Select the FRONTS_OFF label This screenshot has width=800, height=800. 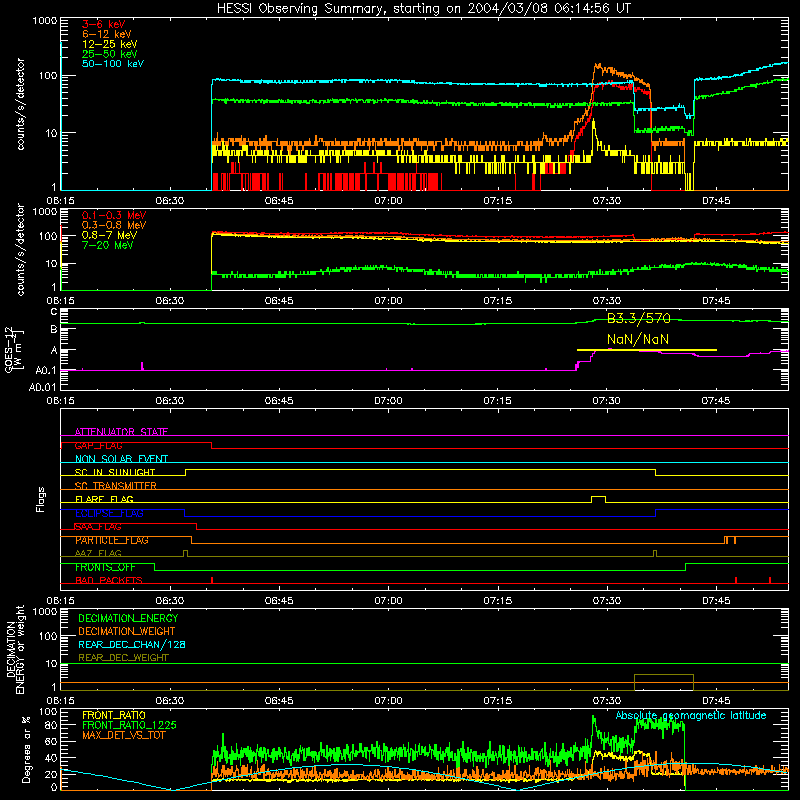coord(105,567)
